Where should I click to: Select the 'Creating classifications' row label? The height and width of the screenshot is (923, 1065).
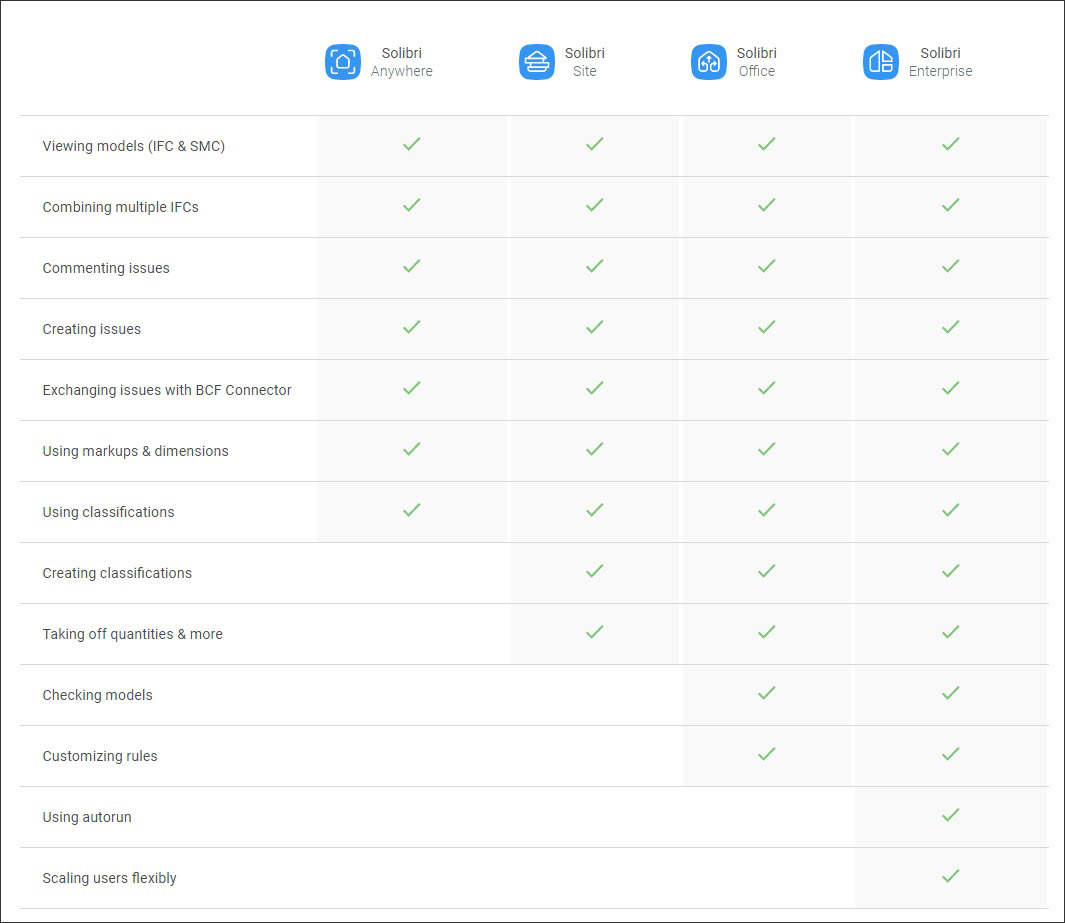[118, 573]
